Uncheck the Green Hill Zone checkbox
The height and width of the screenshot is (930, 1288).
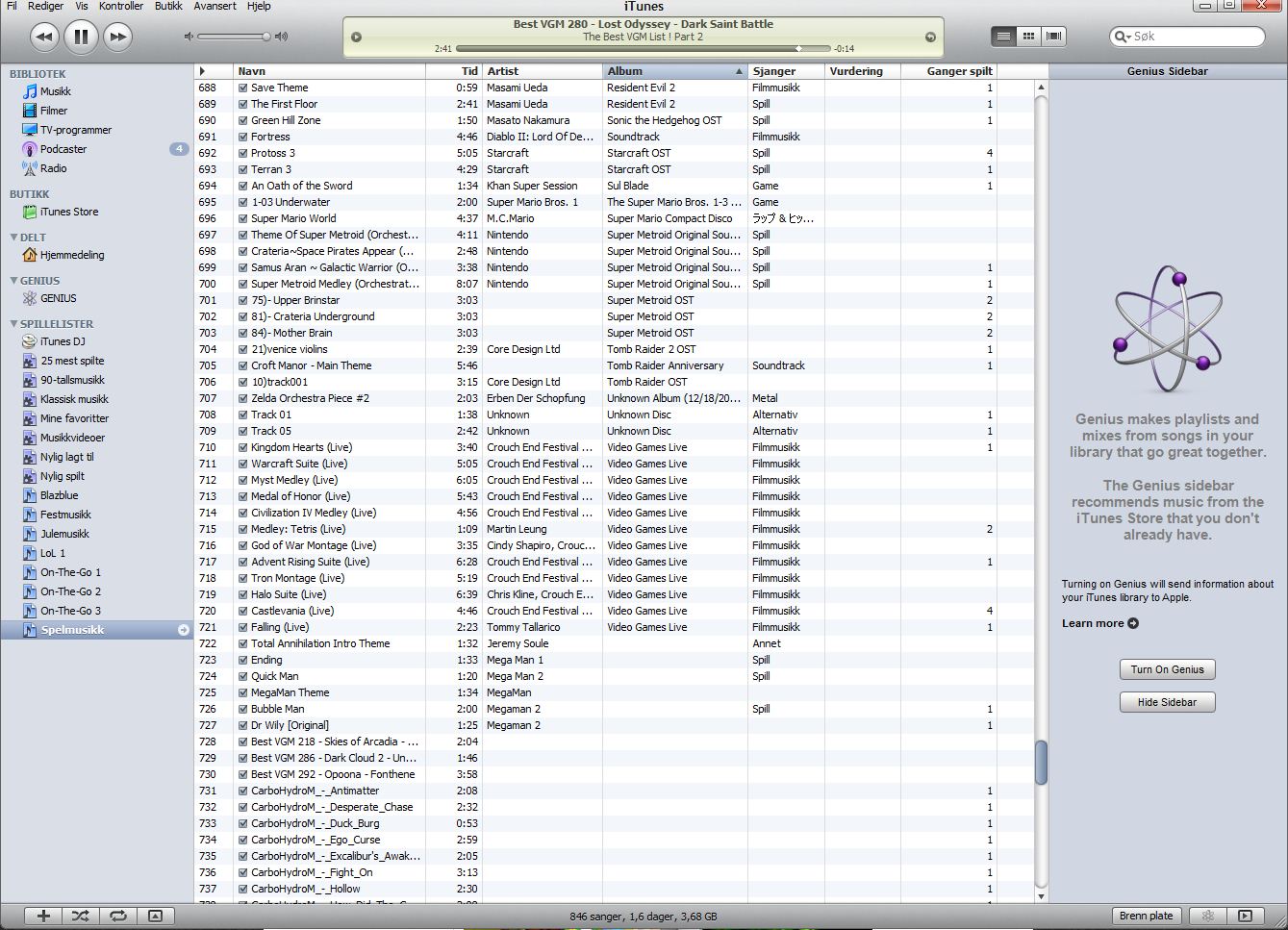point(243,120)
